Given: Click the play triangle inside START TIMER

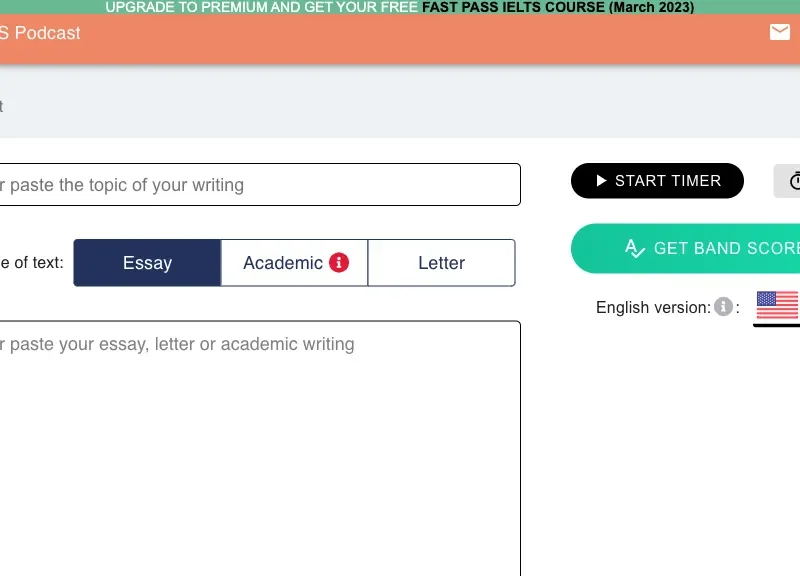Looking at the screenshot, I should pos(601,181).
